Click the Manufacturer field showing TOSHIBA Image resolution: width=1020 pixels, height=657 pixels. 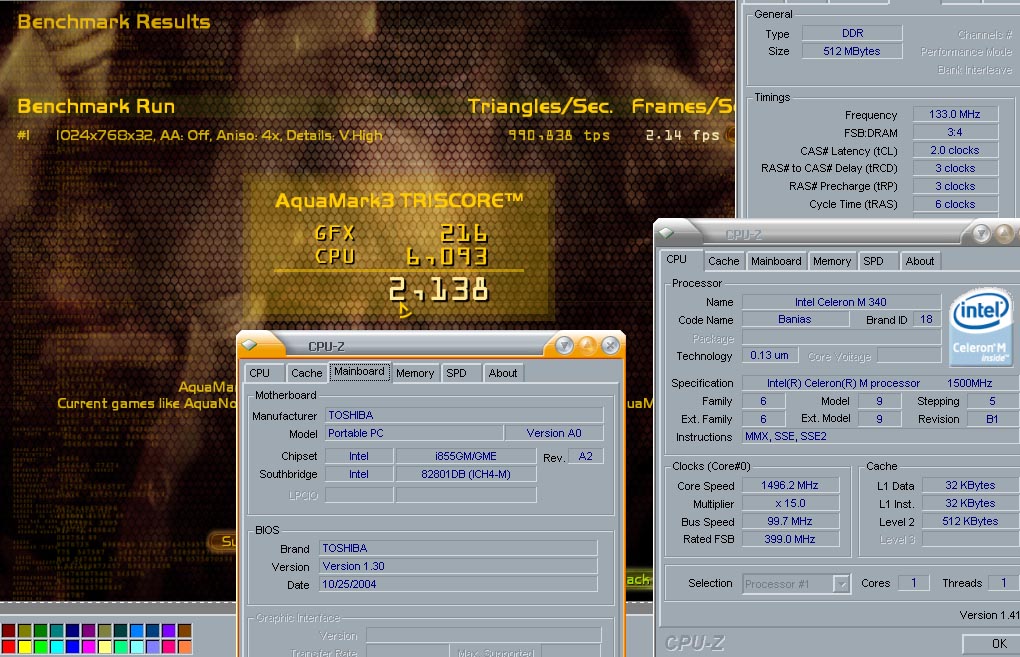[x=464, y=415]
